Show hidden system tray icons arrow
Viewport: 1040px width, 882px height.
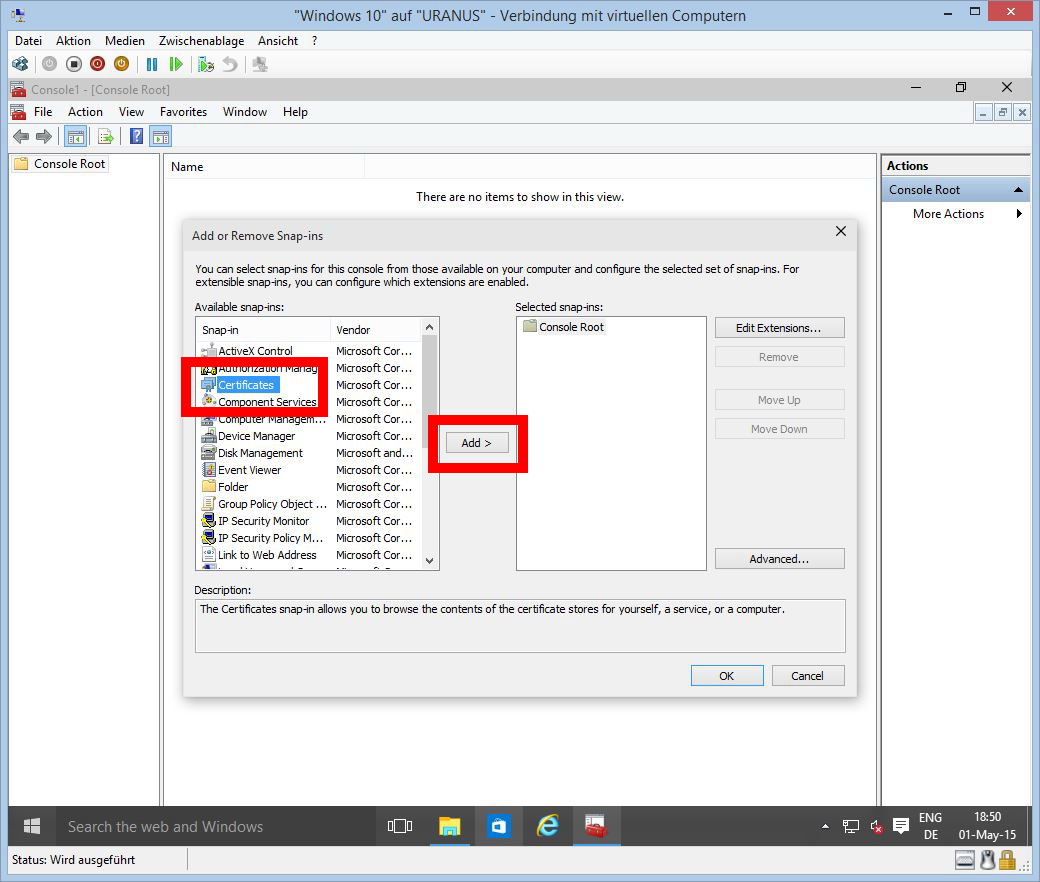pos(825,827)
